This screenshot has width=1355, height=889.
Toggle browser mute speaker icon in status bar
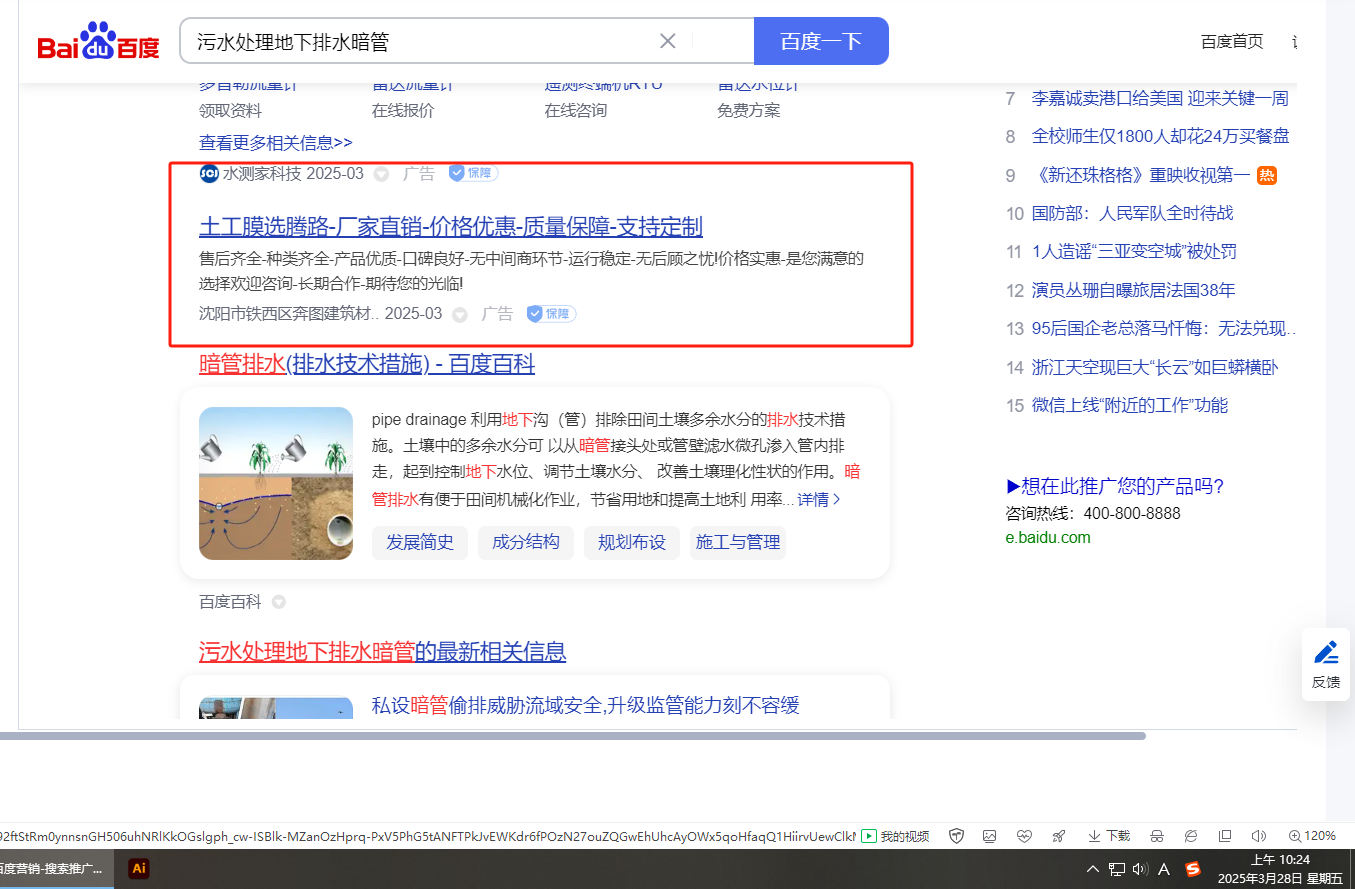pos(1258,836)
